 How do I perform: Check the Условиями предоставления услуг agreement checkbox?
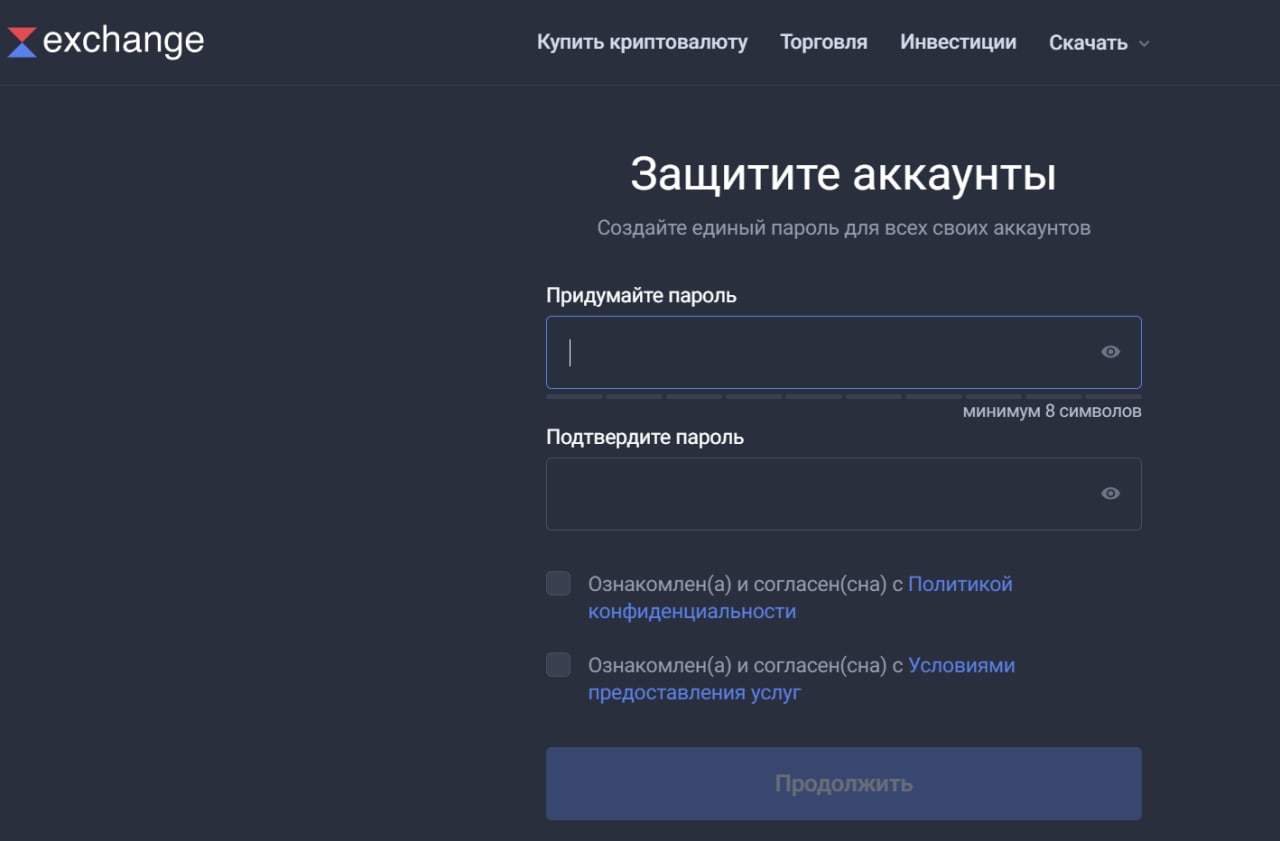coord(558,665)
